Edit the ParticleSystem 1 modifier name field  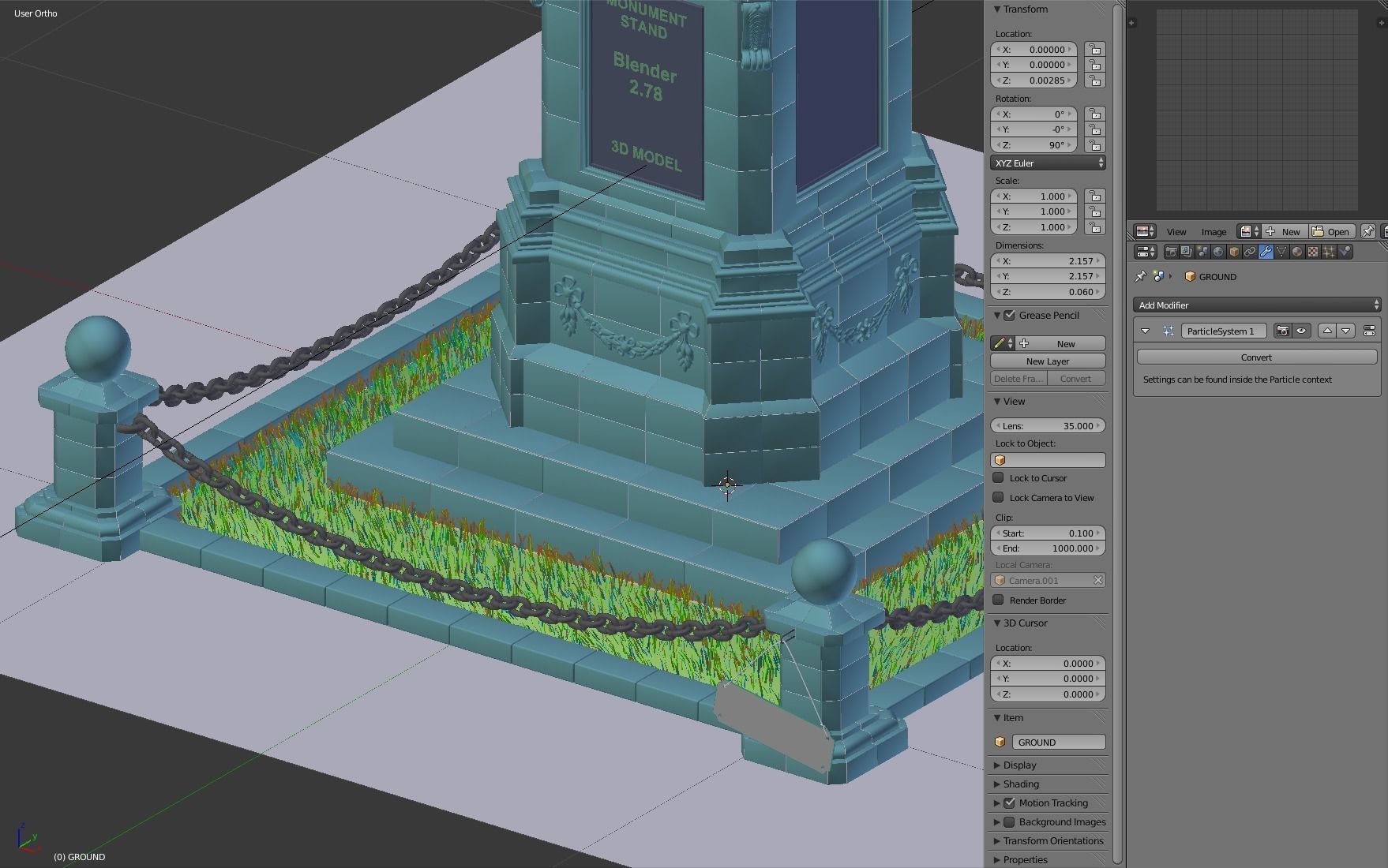click(x=1224, y=331)
